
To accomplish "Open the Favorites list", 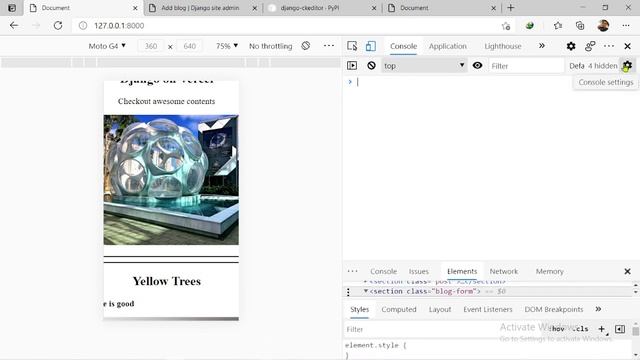I will pyautogui.click(x=558, y=26).
